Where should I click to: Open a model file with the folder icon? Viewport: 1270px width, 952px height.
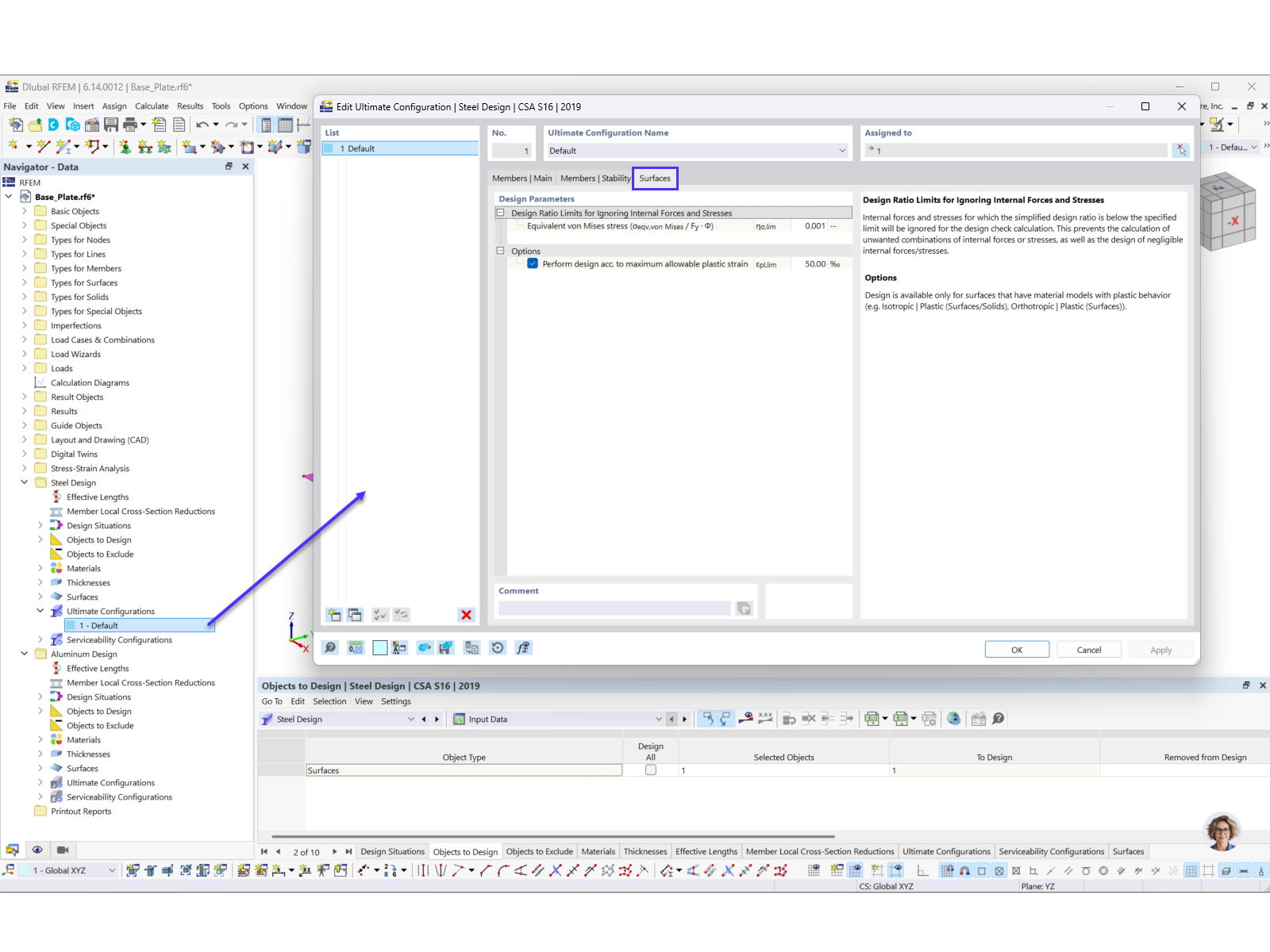[x=35, y=125]
